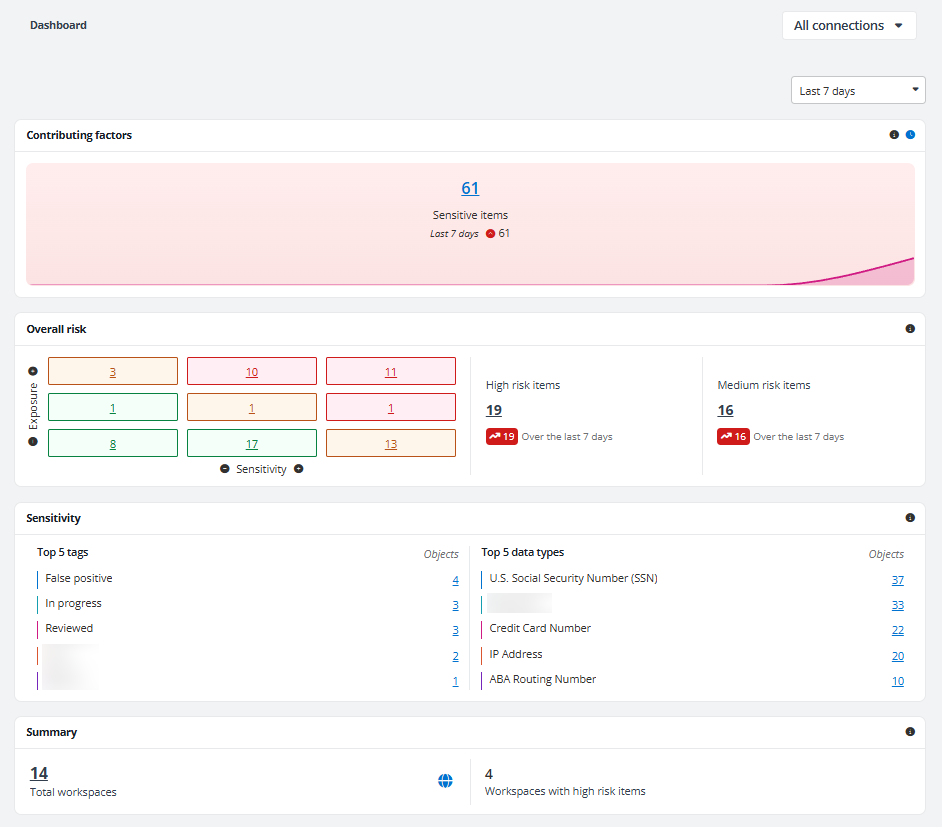
Task: Open the blurred data type count 33
Action: 898,605
